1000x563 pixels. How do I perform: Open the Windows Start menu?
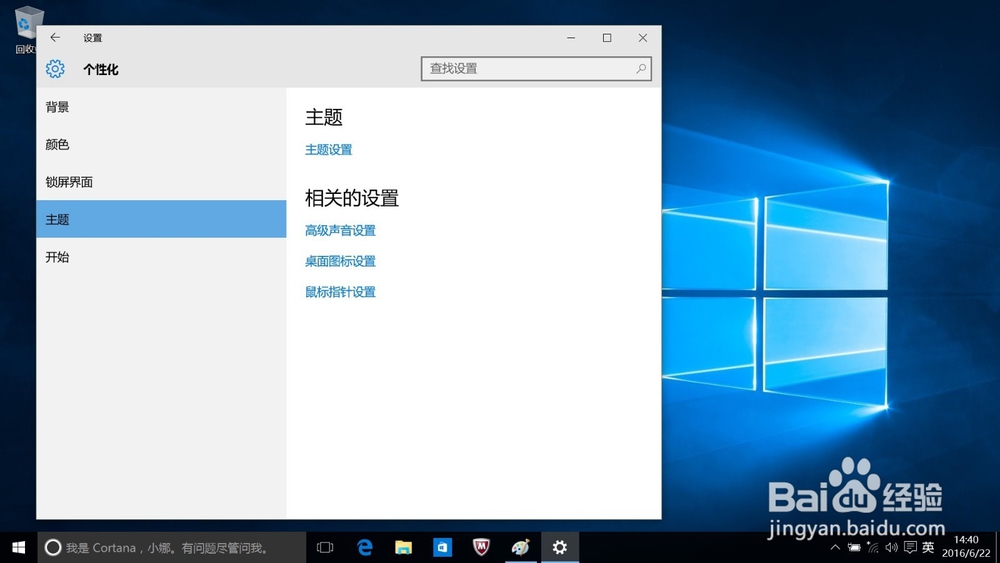(18, 548)
